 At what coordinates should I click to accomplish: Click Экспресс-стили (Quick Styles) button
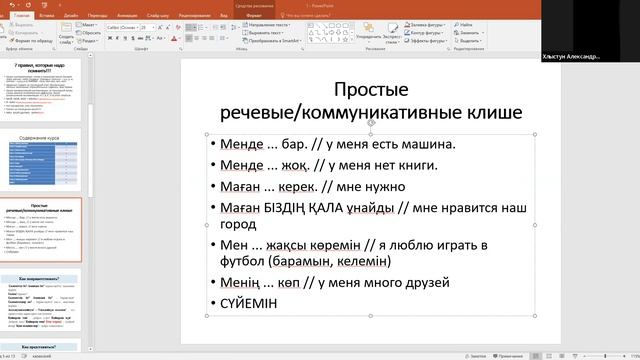392,33
